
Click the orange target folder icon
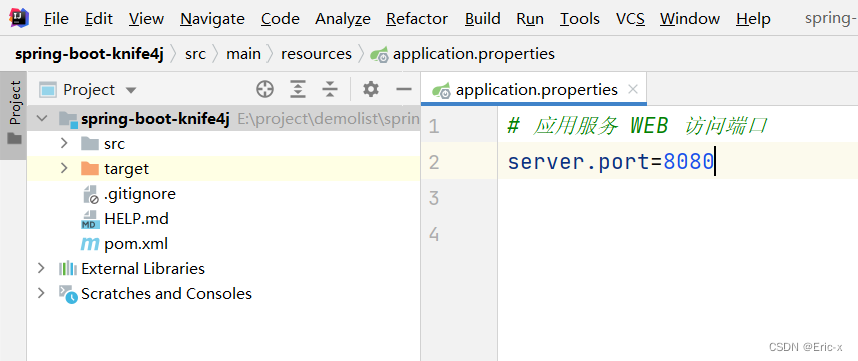[x=90, y=168]
